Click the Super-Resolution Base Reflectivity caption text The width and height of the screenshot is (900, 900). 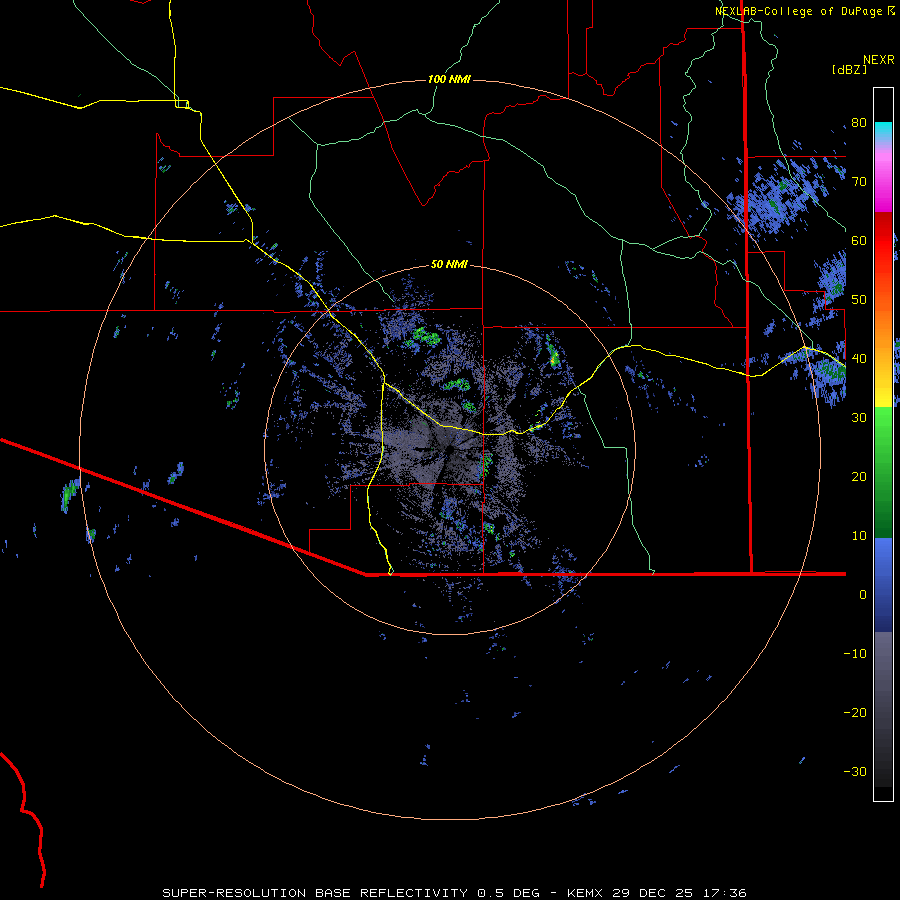click(x=455, y=893)
